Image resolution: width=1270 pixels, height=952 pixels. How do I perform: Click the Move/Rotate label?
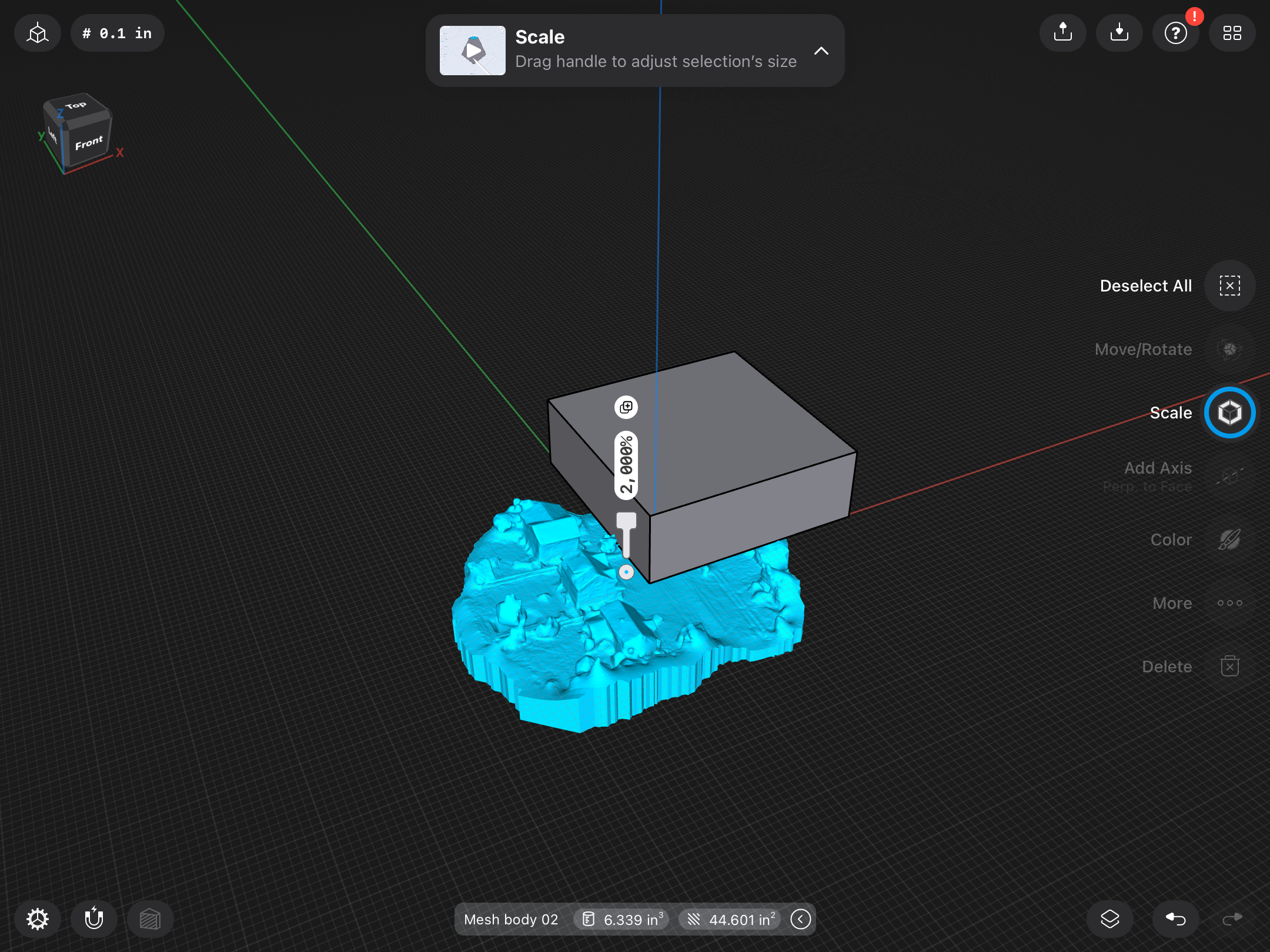(x=1144, y=349)
